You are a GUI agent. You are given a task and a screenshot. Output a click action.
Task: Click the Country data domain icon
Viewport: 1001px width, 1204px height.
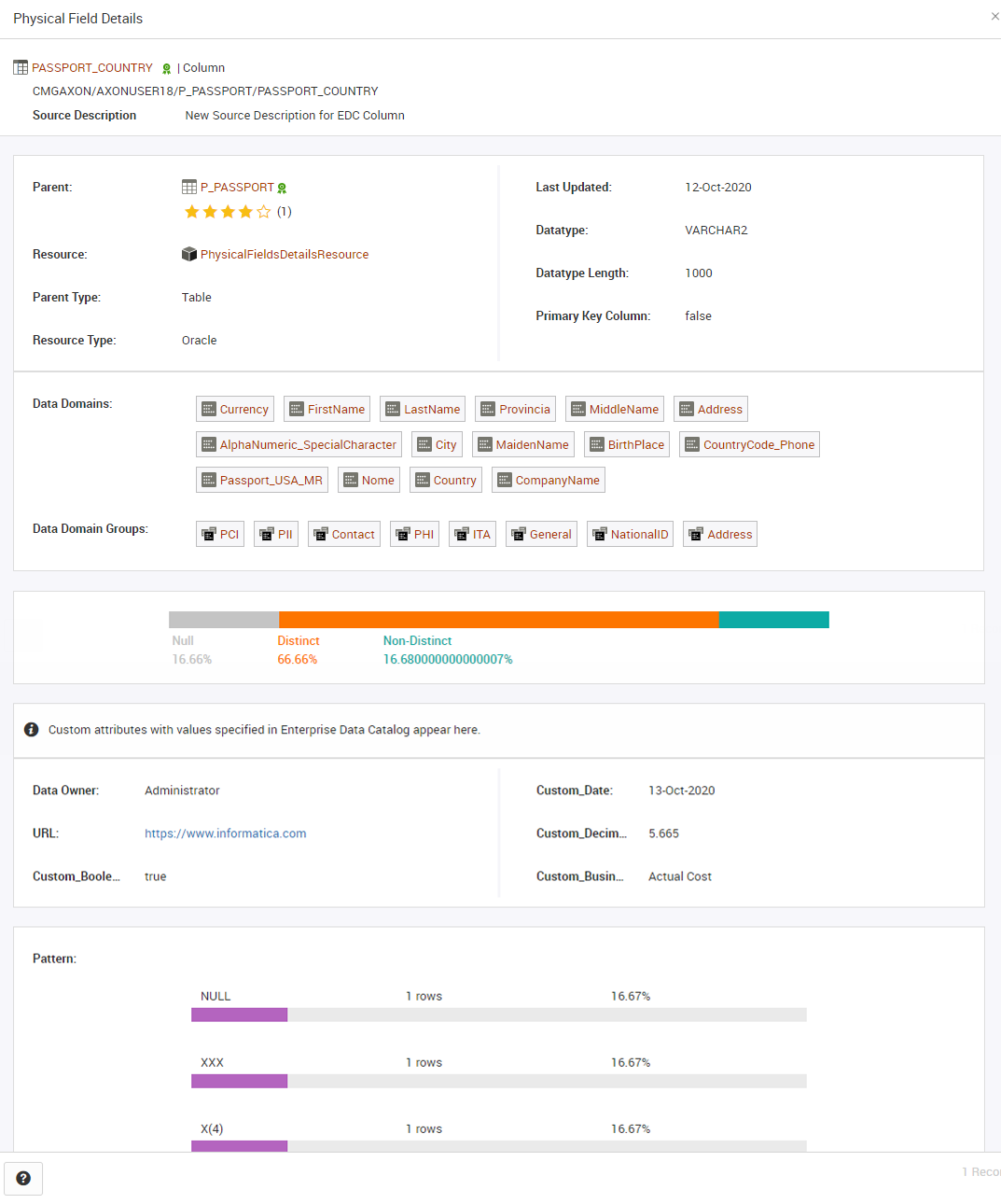[423, 480]
